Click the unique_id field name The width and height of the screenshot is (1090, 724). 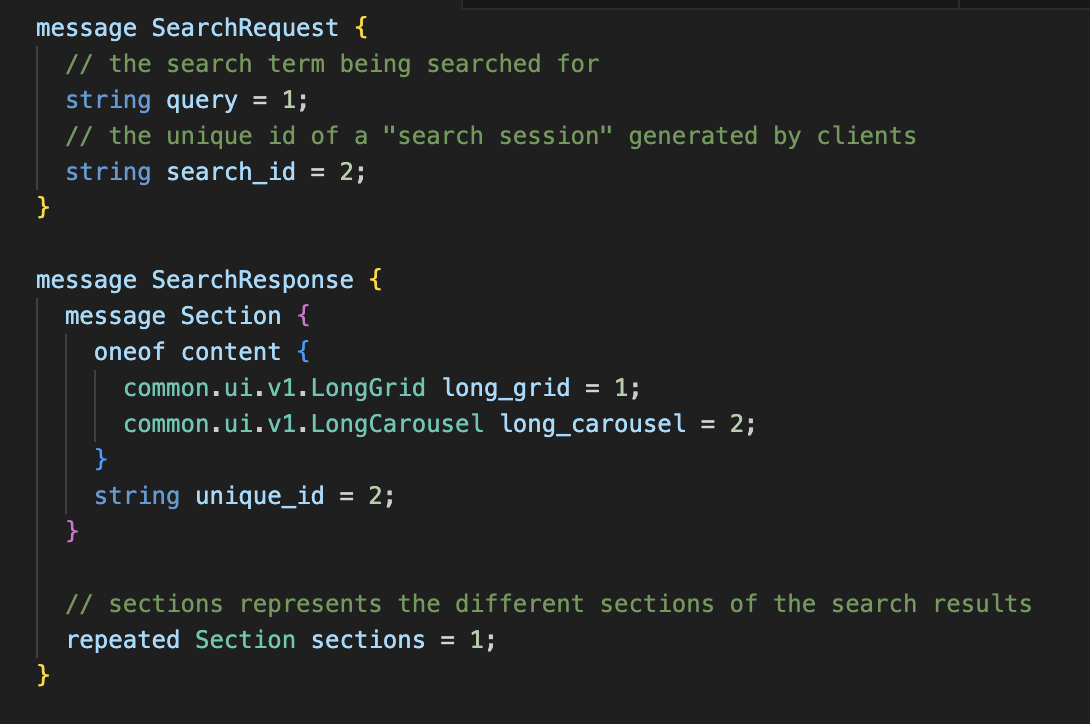[260, 497]
